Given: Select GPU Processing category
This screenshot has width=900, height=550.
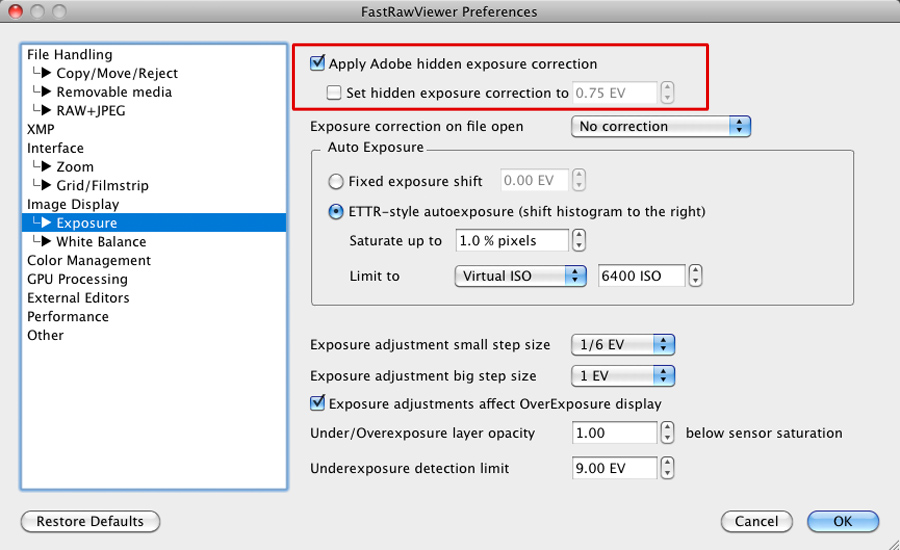Looking at the screenshot, I should point(77,279).
